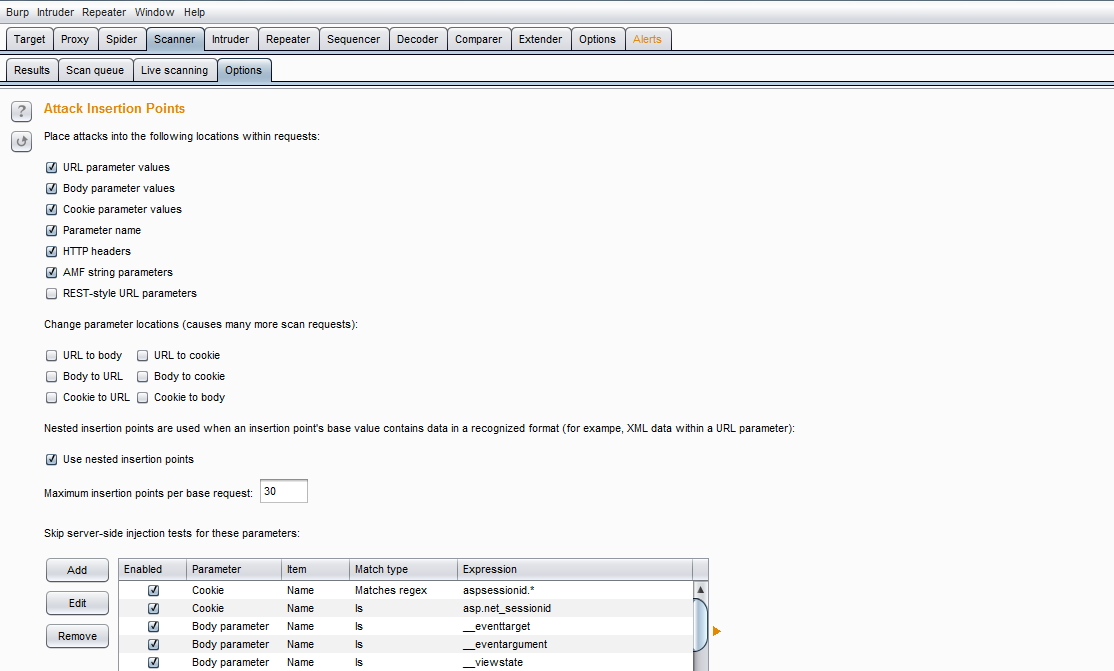Click the maximum insertion points field

pyautogui.click(x=283, y=491)
